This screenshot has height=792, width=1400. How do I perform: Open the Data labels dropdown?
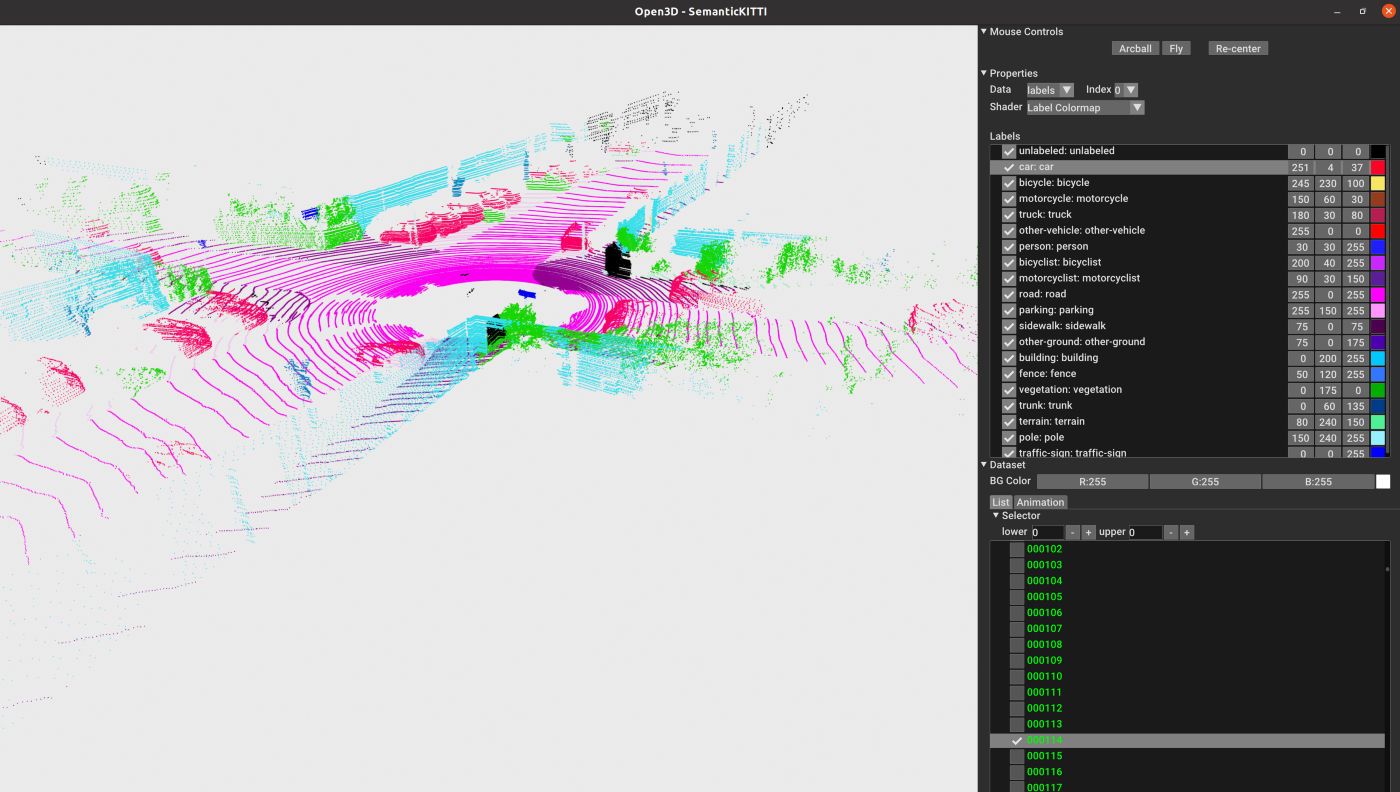pos(1049,89)
